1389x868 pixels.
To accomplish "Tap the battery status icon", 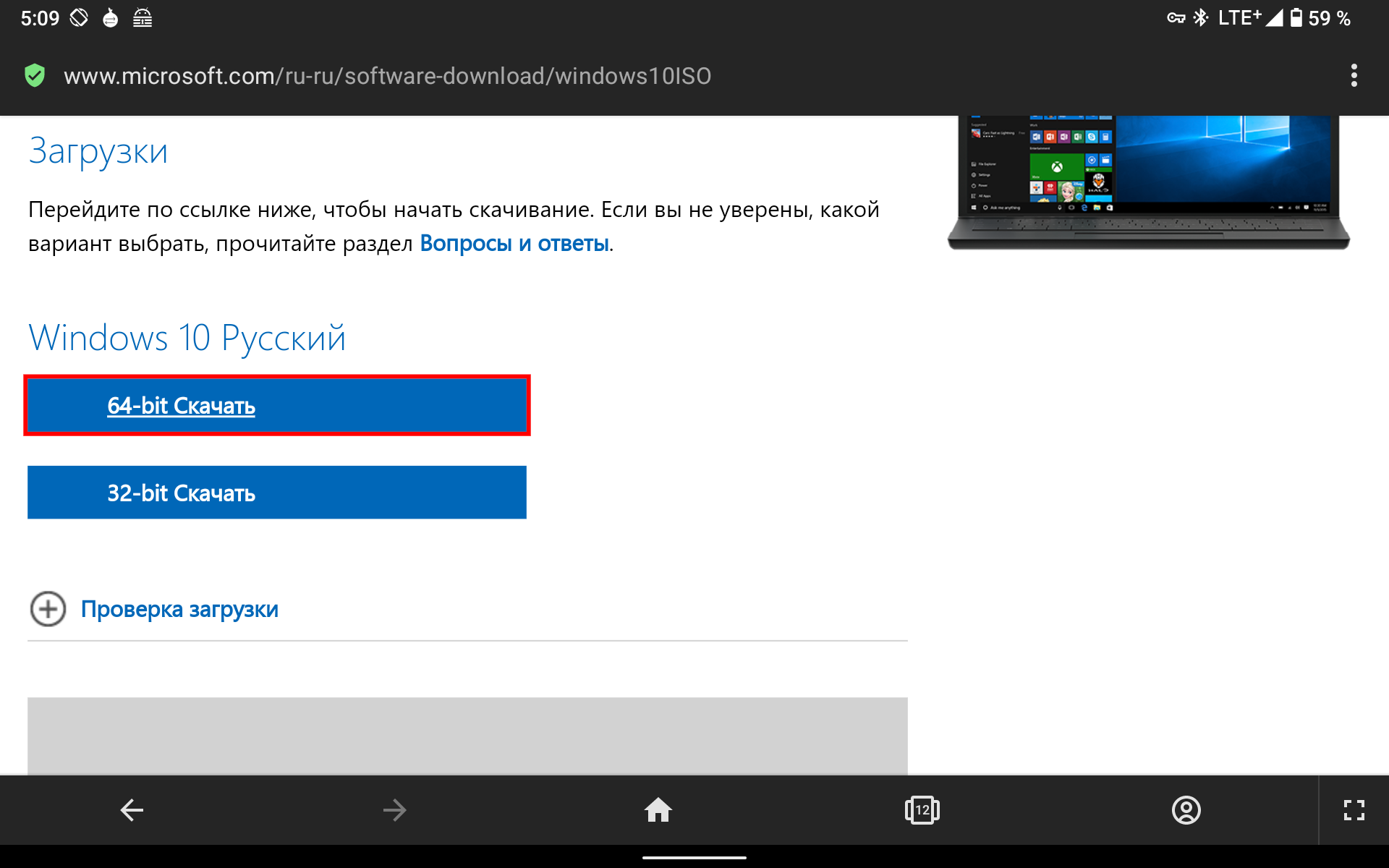I will pyautogui.click(x=1296, y=18).
